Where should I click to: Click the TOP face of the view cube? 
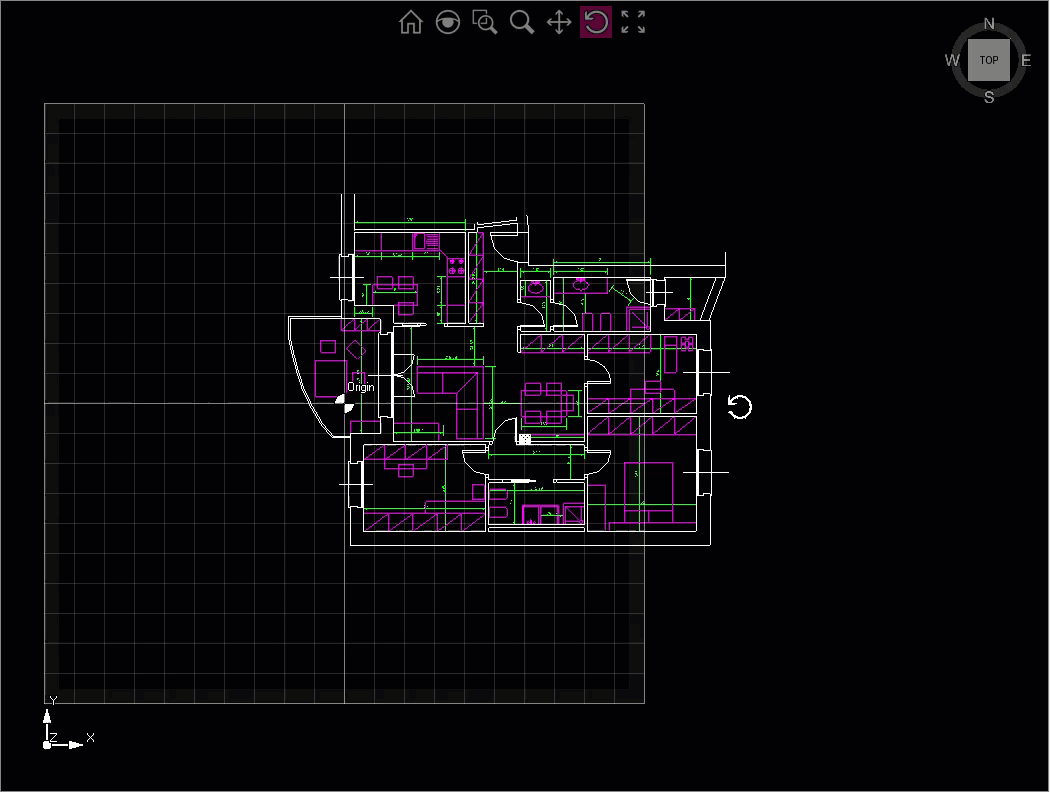(988, 60)
